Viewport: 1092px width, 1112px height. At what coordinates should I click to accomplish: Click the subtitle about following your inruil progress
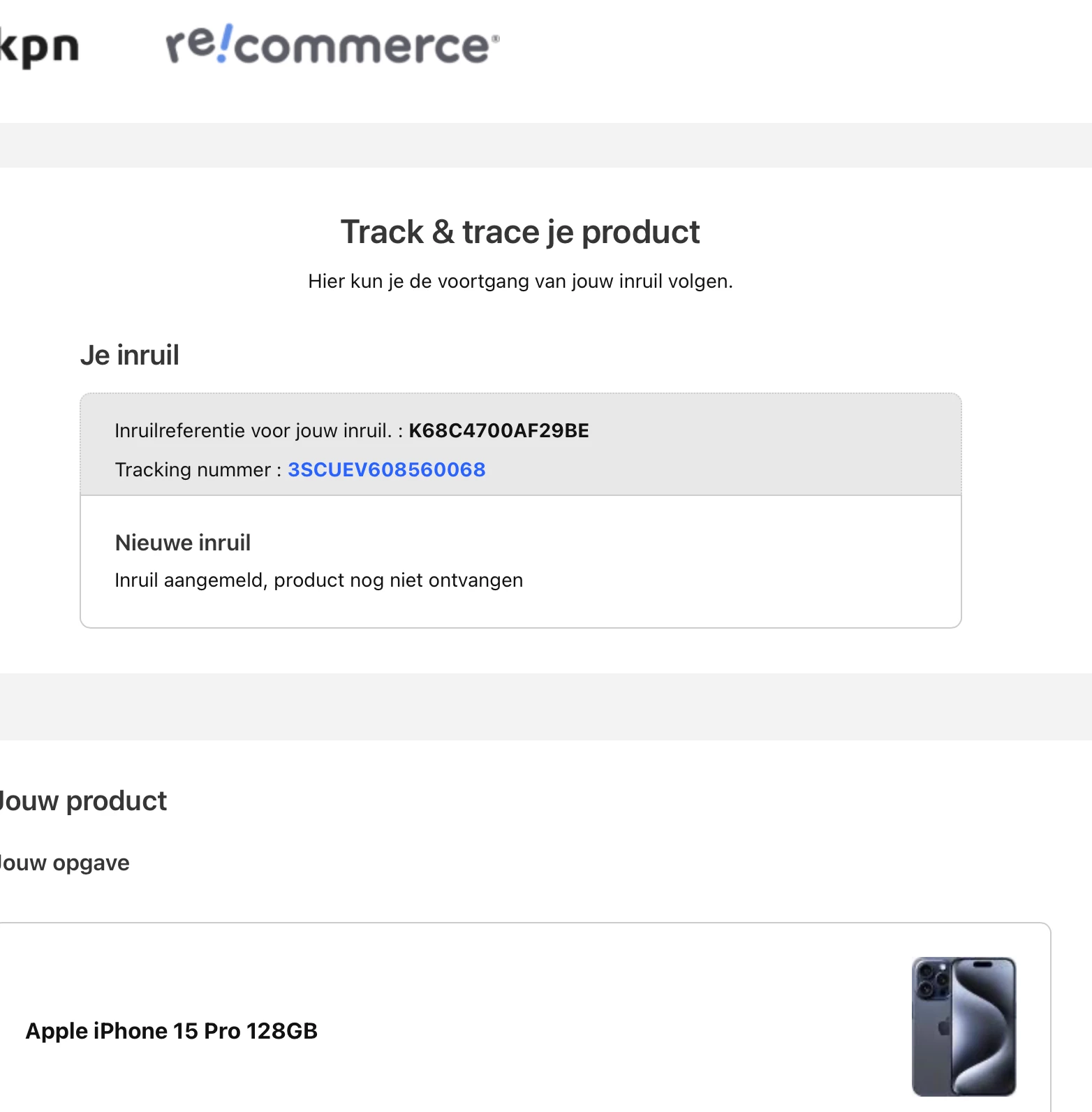pyautogui.click(x=520, y=281)
